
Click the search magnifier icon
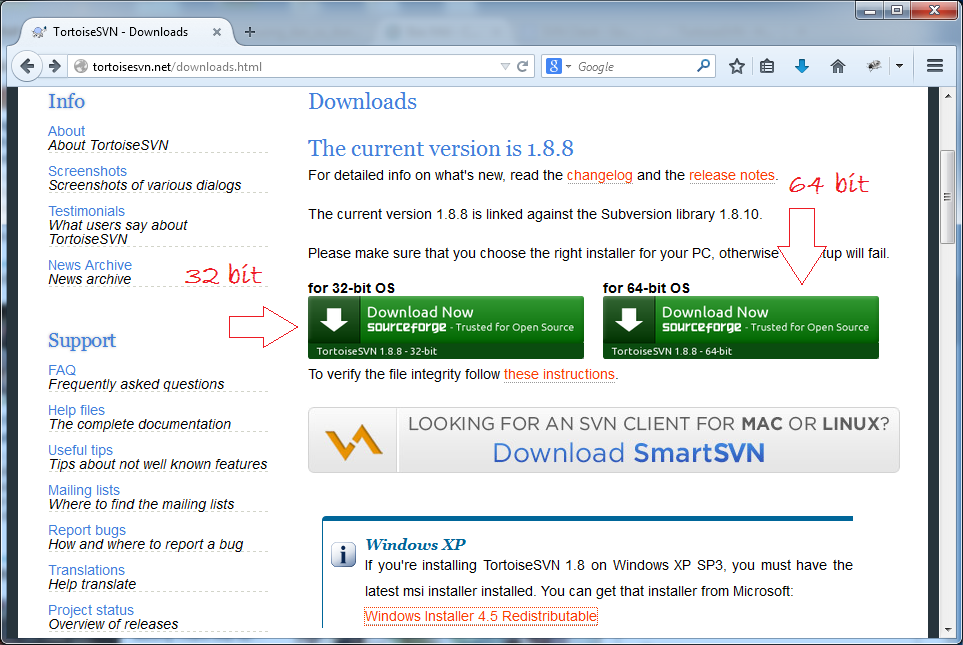703,66
